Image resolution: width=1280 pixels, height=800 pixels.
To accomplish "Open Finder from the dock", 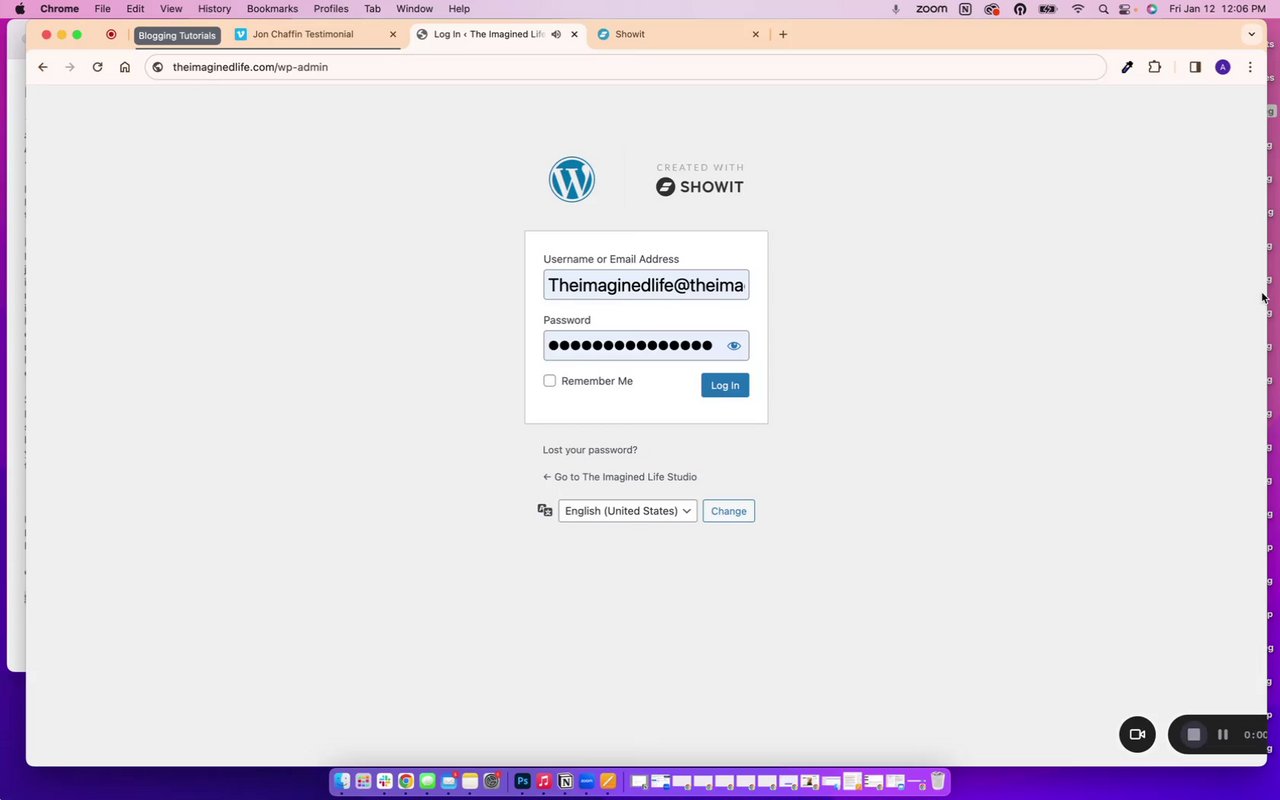I will [342, 781].
